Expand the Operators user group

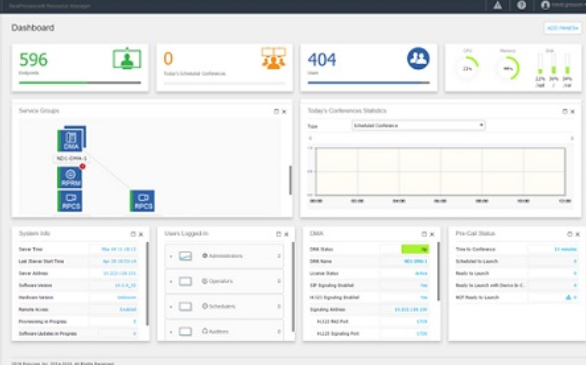pyautogui.click(x=171, y=281)
